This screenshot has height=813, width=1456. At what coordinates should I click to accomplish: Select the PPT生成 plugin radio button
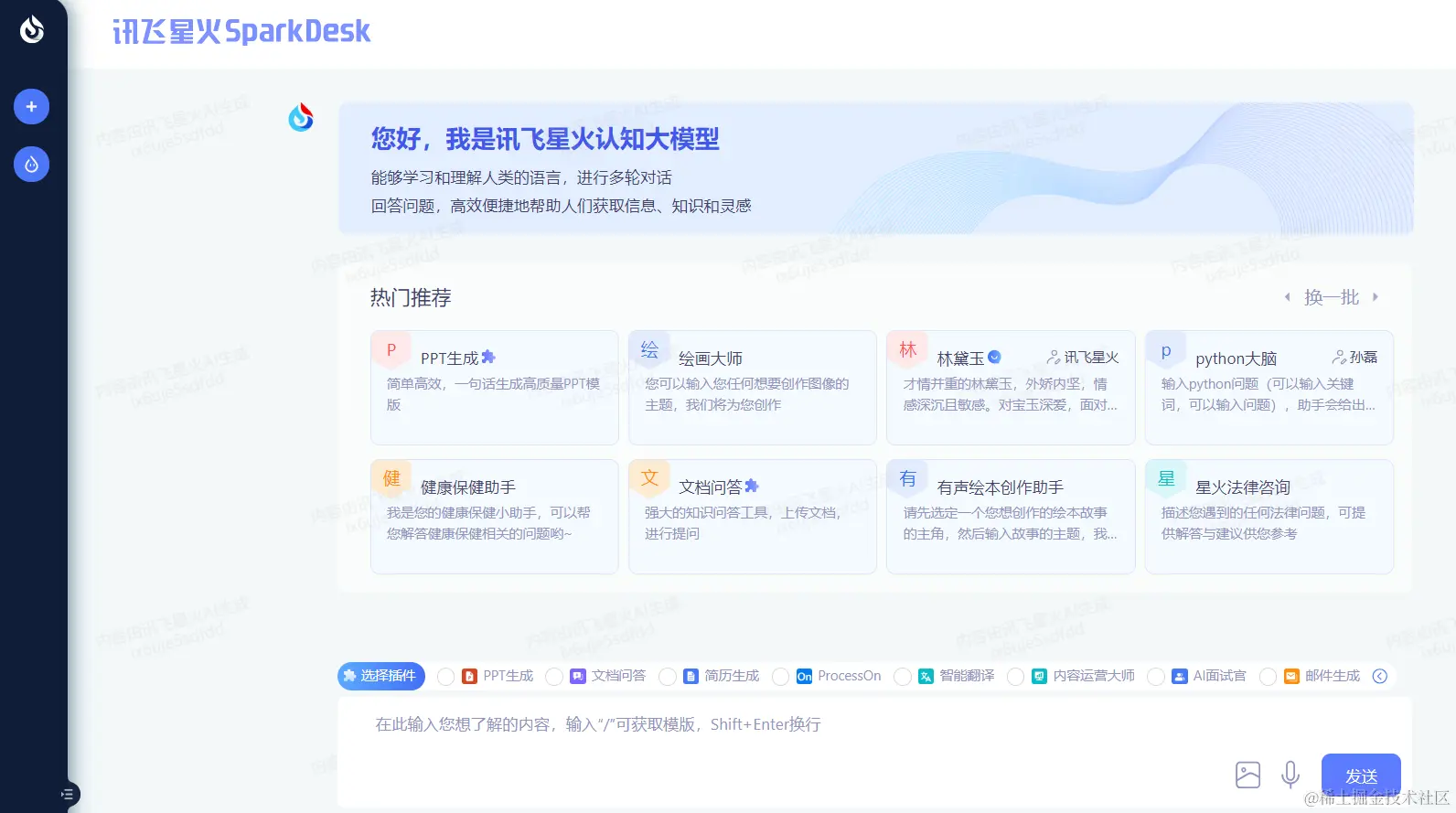[445, 677]
